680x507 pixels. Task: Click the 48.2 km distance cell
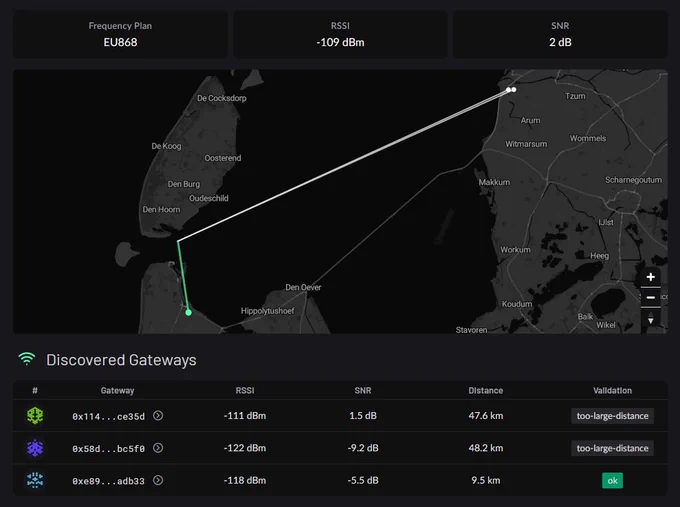[x=486, y=448]
